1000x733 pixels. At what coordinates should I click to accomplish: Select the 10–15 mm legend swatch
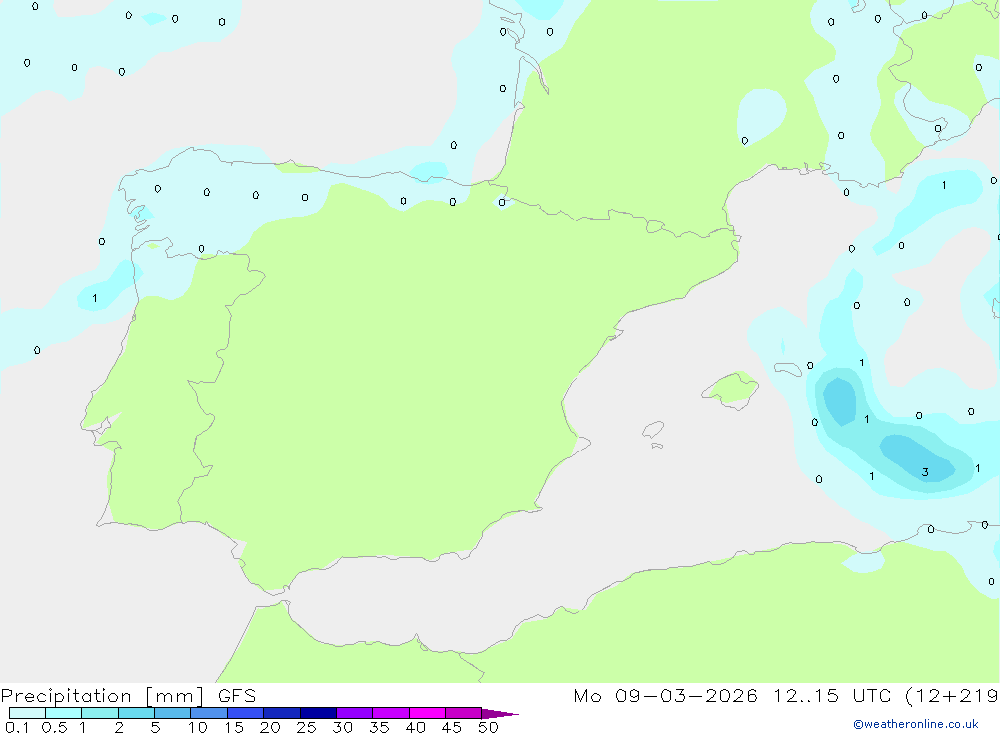[209, 713]
